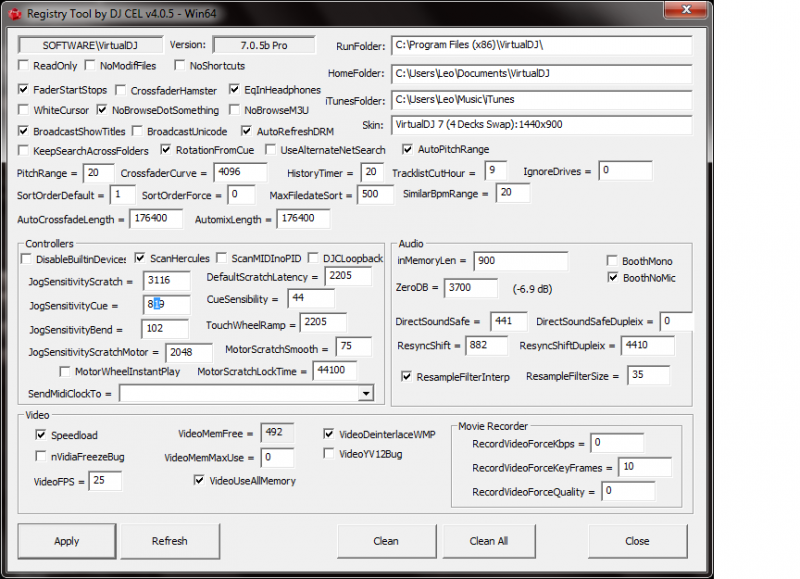The height and width of the screenshot is (579, 800).
Task: Check the NoBrowseM3U box
Action: click(234, 110)
